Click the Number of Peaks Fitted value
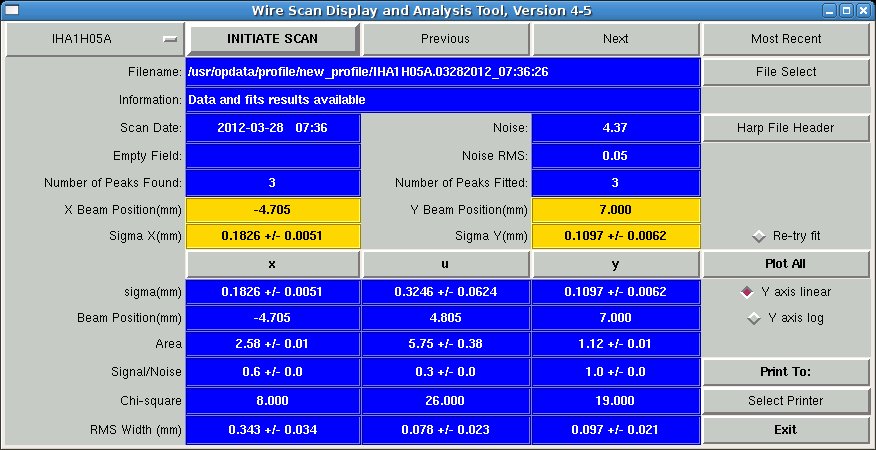The width and height of the screenshot is (876, 450). point(616,183)
